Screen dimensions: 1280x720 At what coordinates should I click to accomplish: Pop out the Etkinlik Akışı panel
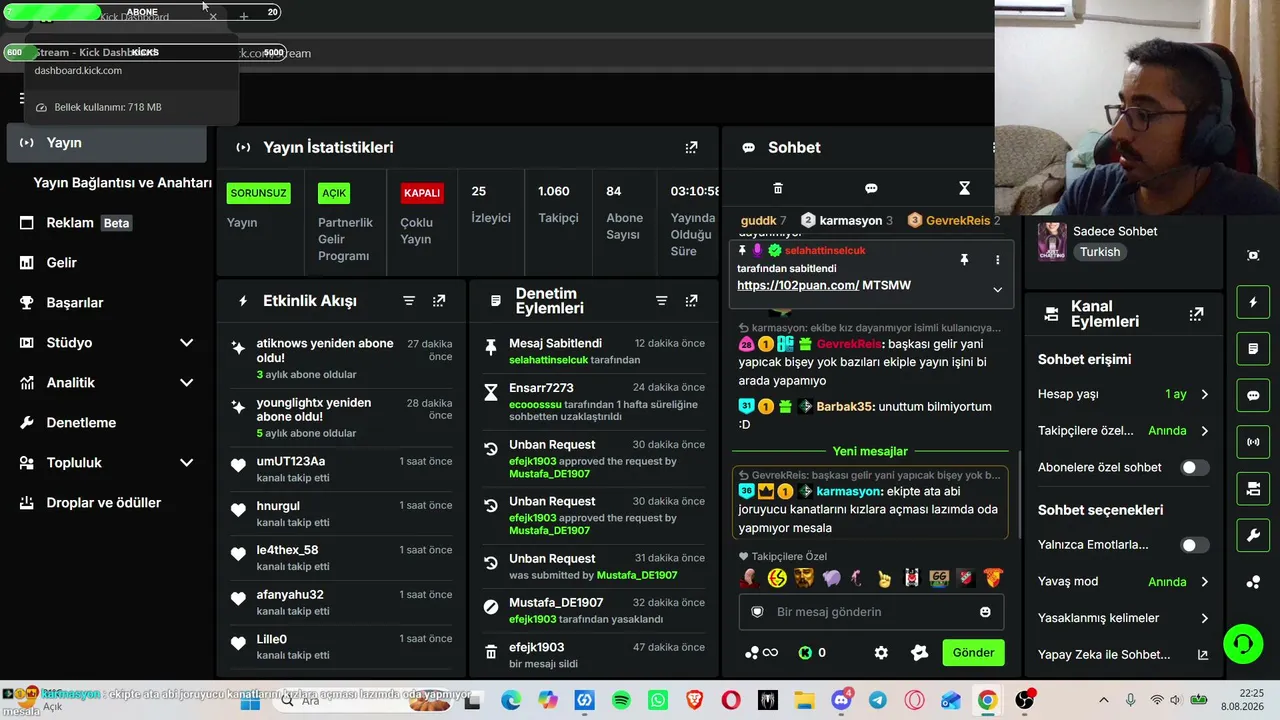coord(439,301)
